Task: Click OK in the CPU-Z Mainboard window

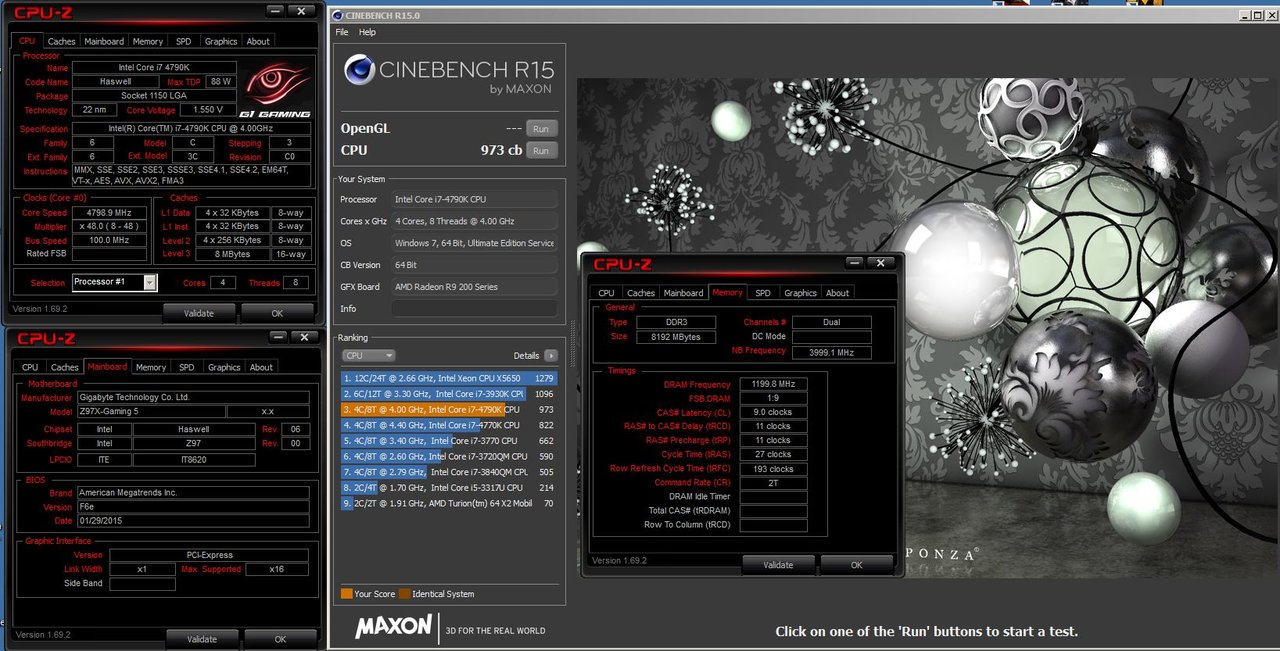Action: coord(280,639)
